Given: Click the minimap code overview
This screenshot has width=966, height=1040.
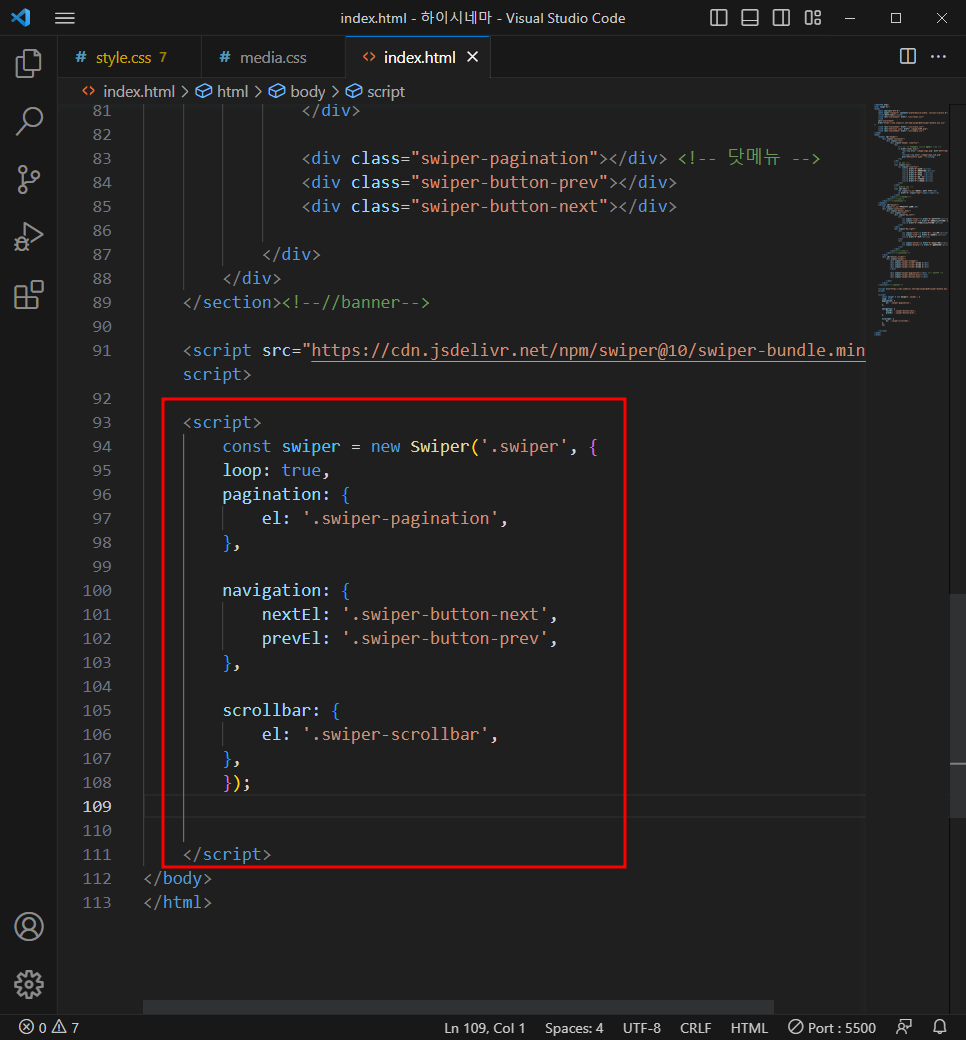Looking at the screenshot, I should (910, 219).
